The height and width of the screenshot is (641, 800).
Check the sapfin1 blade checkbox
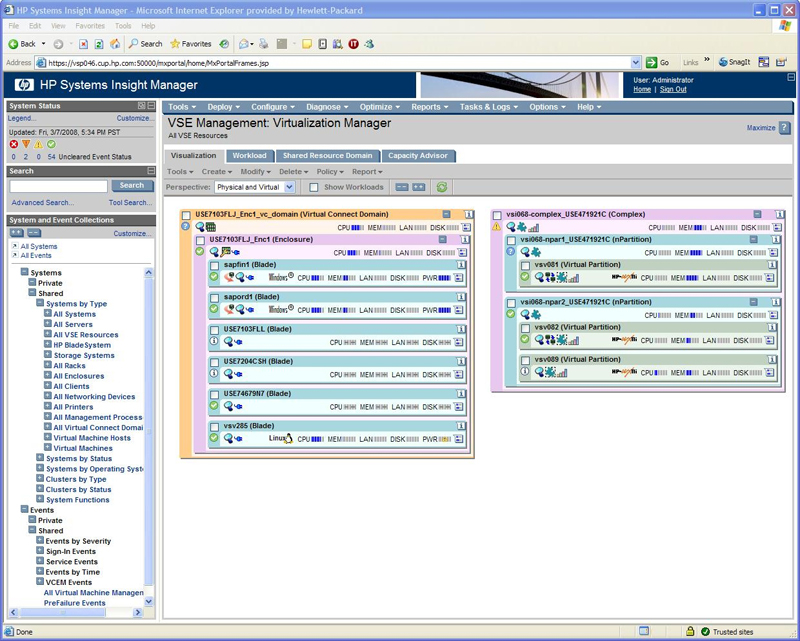pos(215,265)
